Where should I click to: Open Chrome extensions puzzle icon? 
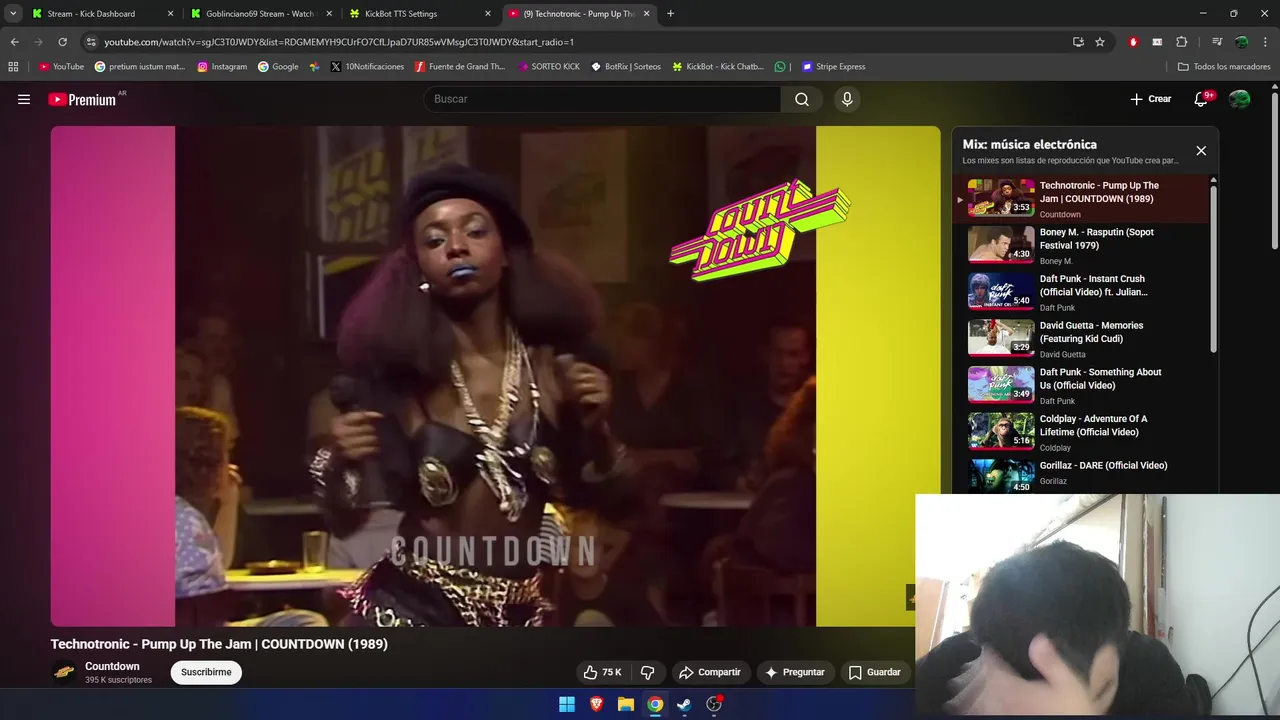(1181, 42)
